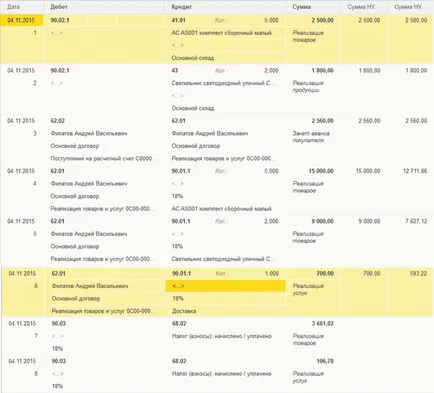Select Поступление на расчетный счет entry

[x=103, y=158]
